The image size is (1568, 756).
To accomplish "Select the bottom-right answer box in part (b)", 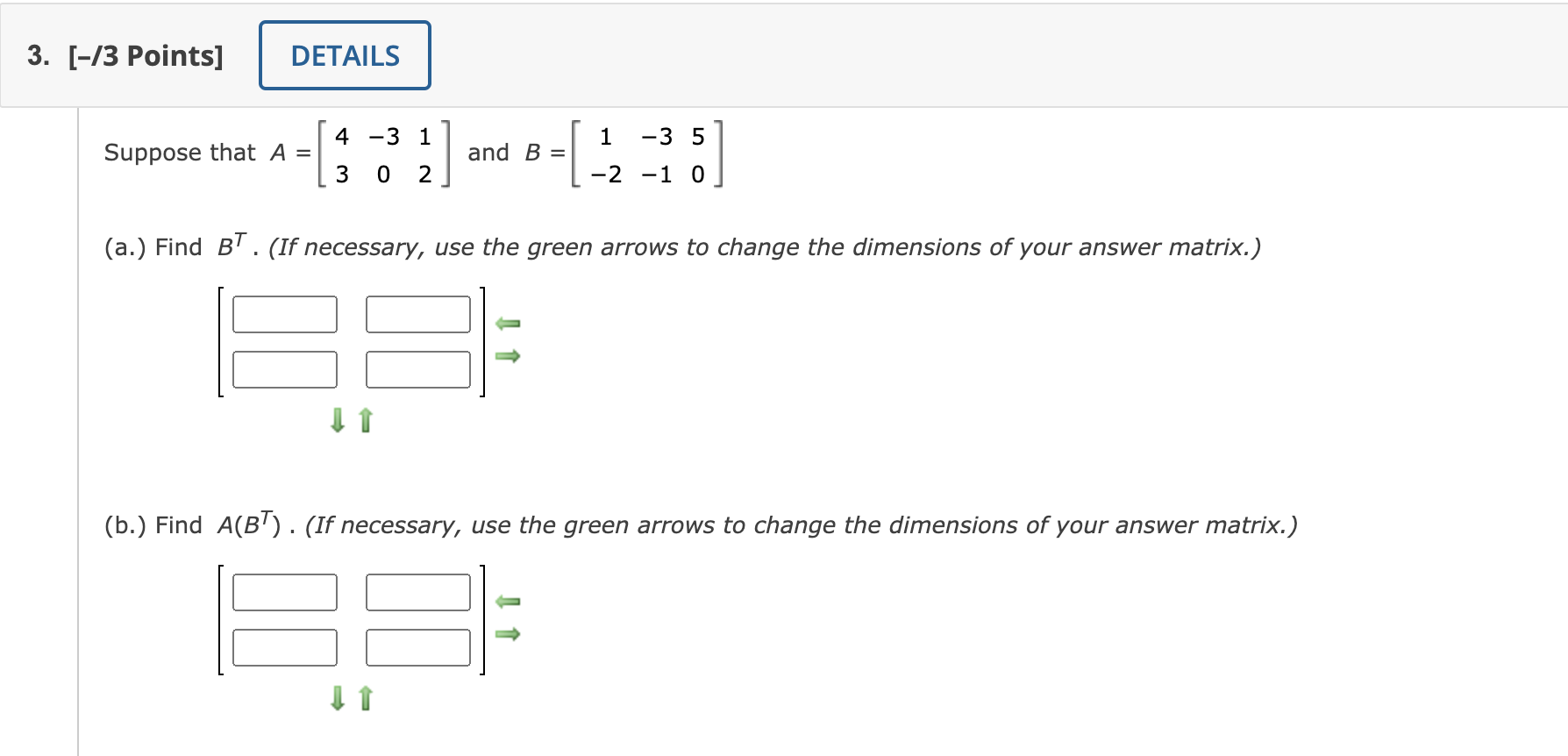I will click(418, 648).
